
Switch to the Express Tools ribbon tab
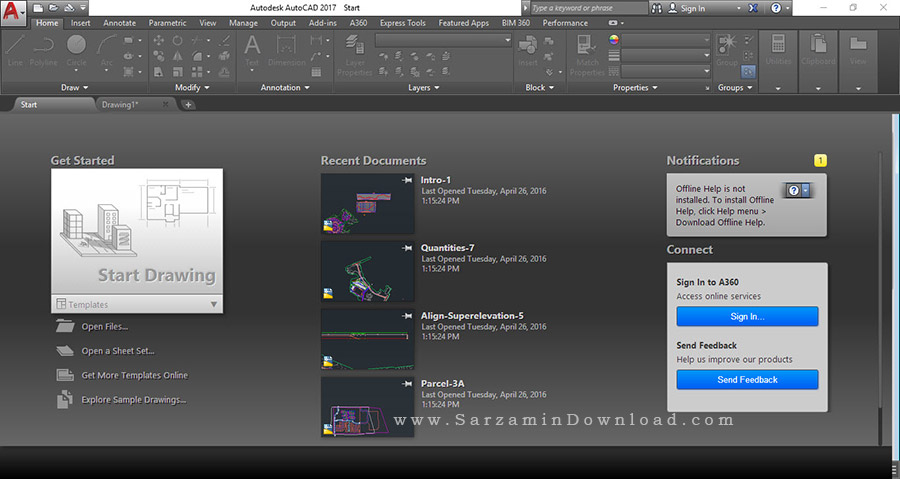402,23
